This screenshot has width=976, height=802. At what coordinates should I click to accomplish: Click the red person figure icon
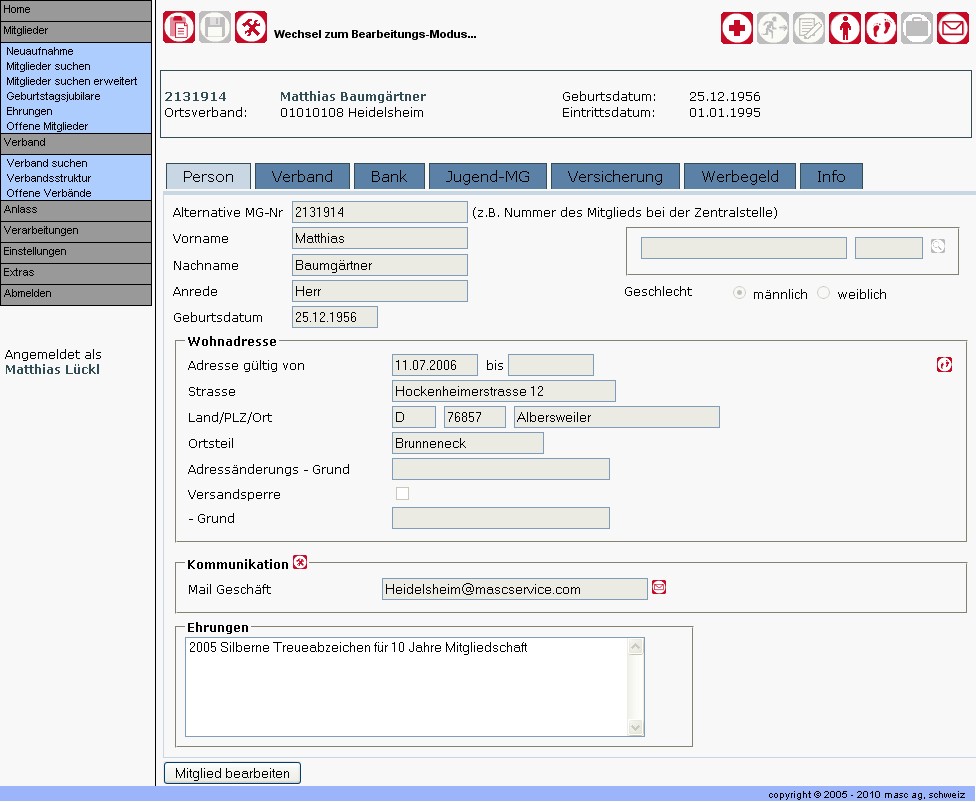point(845,28)
